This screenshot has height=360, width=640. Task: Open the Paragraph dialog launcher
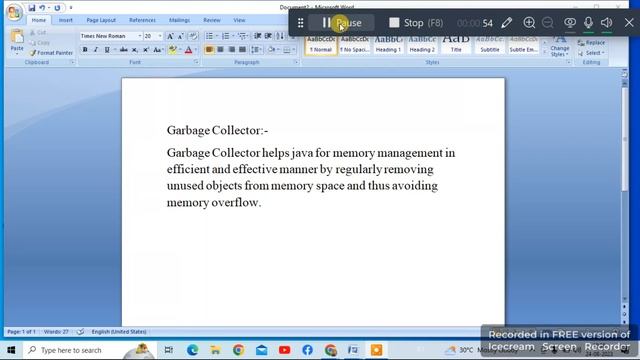click(x=296, y=62)
